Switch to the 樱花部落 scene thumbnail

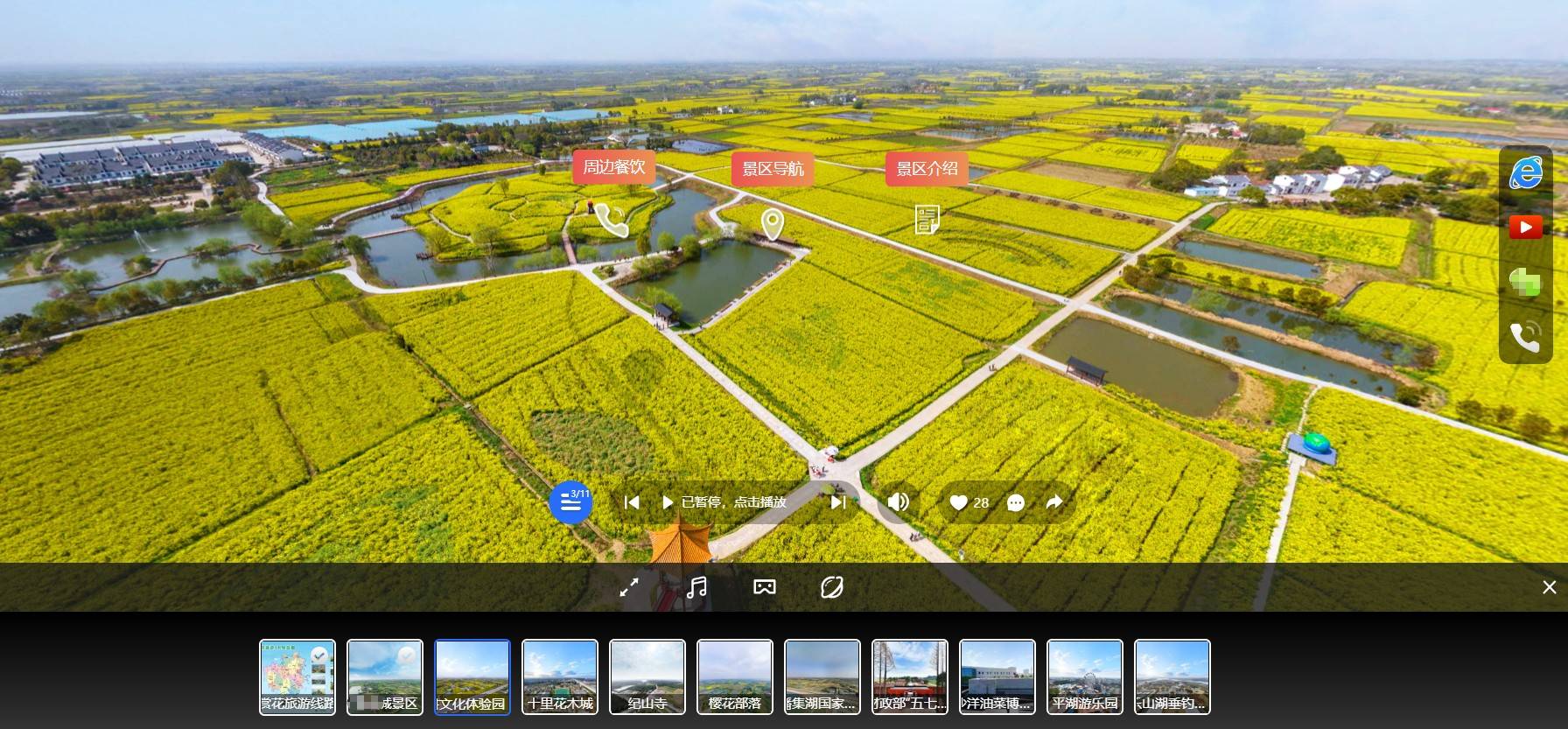click(x=735, y=676)
